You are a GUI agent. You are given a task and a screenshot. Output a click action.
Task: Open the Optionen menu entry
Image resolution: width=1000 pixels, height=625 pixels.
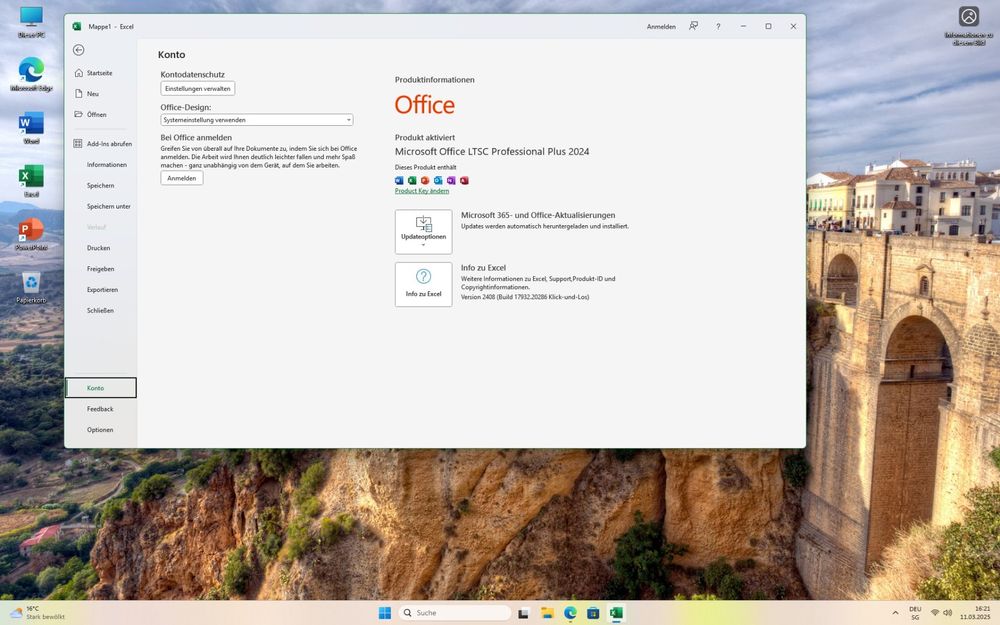click(100, 429)
